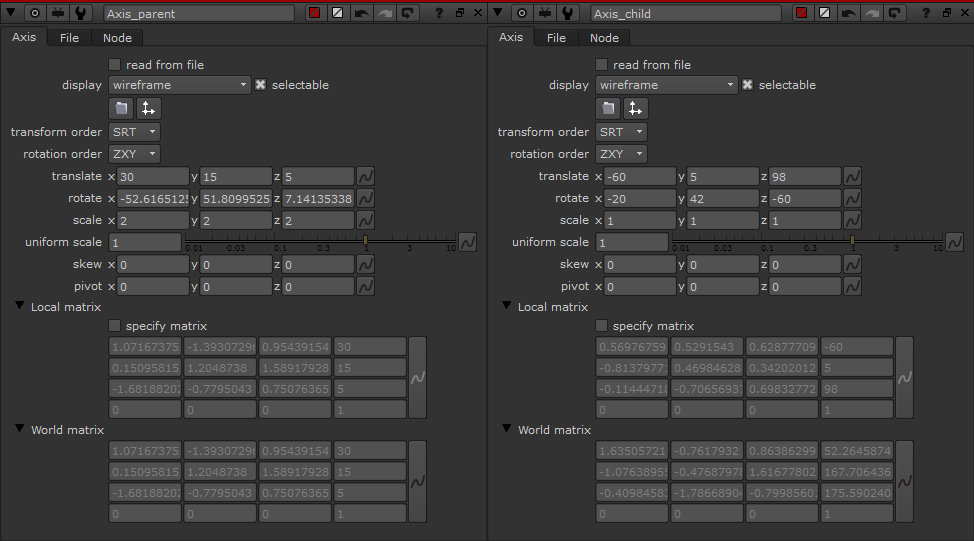
Task: Open the display dropdown in Axis_parent
Action: click(180, 85)
